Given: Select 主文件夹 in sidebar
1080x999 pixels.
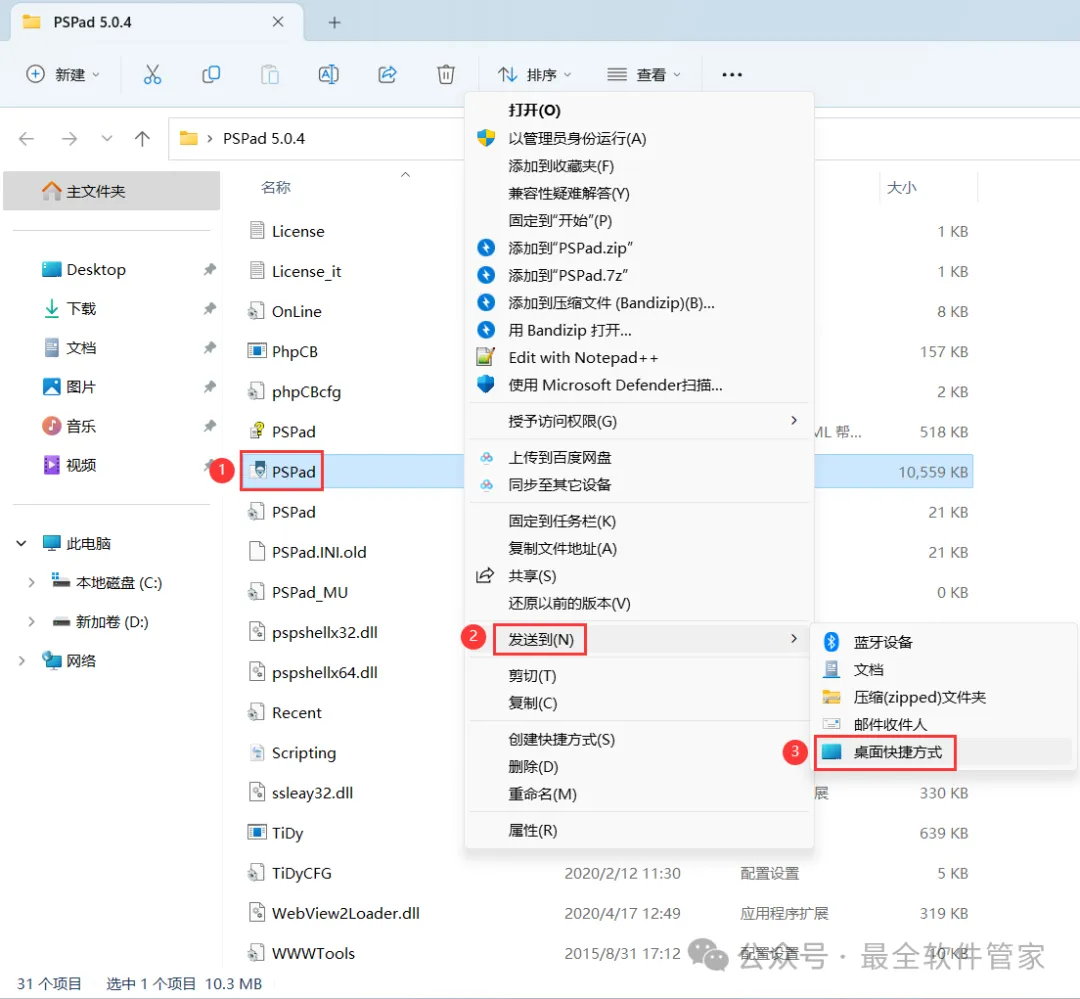Looking at the screenshot, I should [112, 191].
